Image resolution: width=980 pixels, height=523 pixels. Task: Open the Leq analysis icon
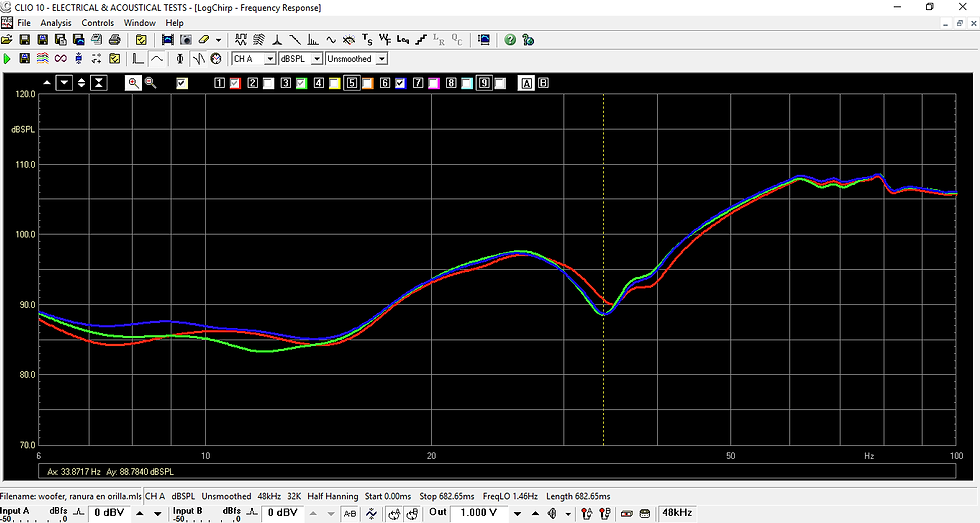tap(403, 40)
